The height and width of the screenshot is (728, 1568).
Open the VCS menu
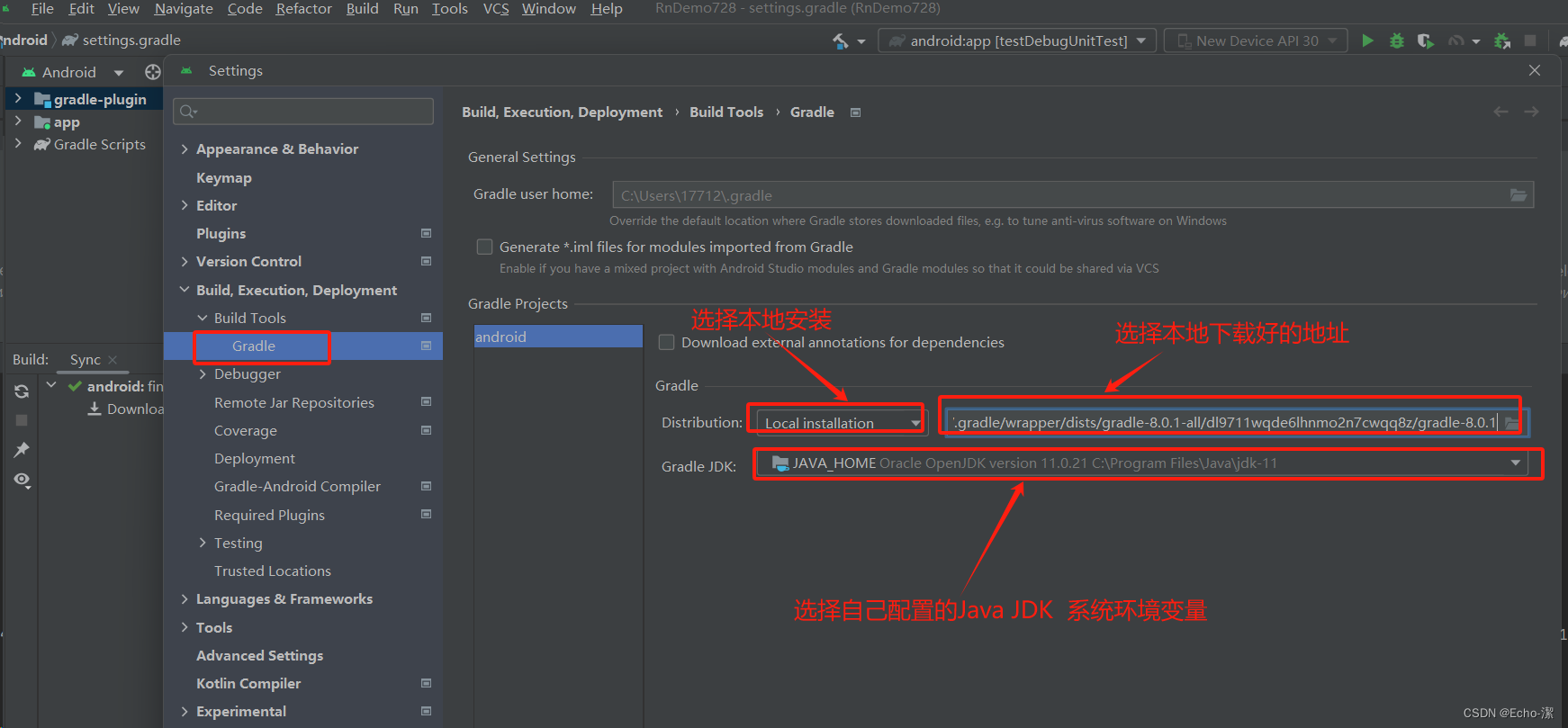[x=496, y=9]
